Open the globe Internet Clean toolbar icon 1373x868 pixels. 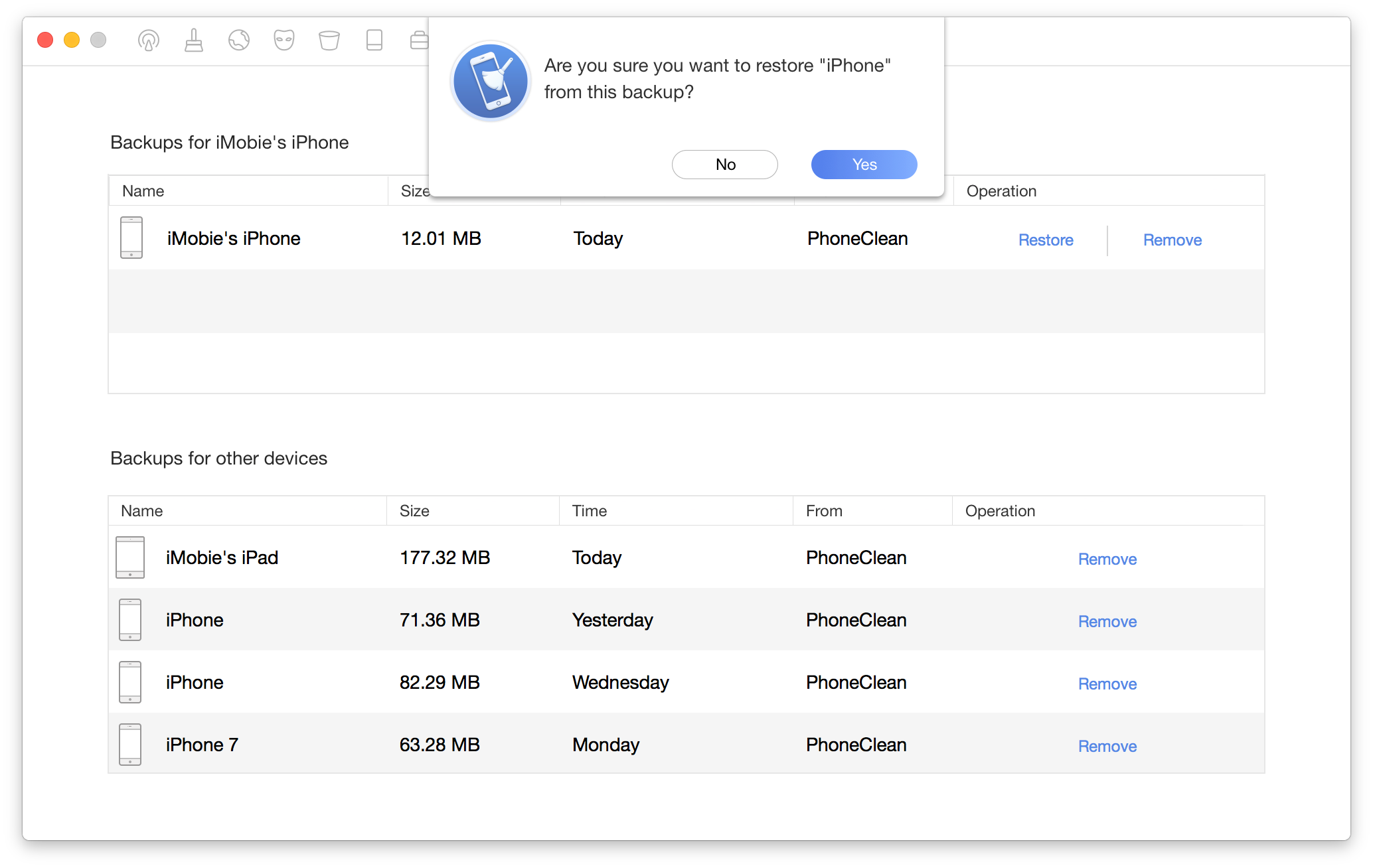click(239, 40)
